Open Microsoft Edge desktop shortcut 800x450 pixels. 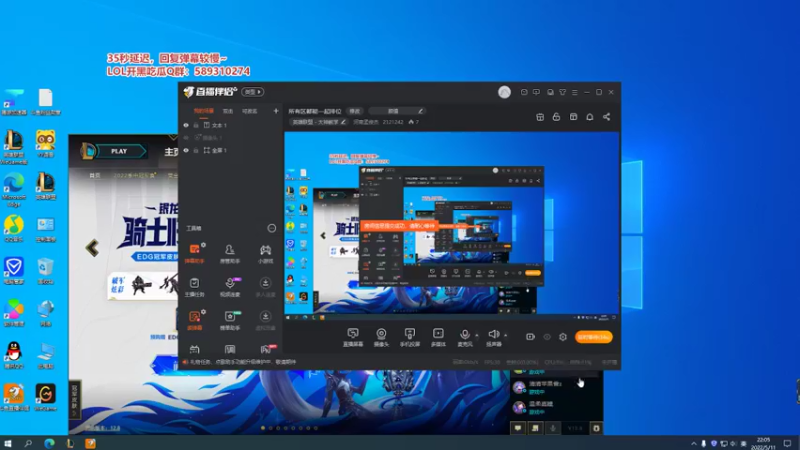tap(14, 189)
